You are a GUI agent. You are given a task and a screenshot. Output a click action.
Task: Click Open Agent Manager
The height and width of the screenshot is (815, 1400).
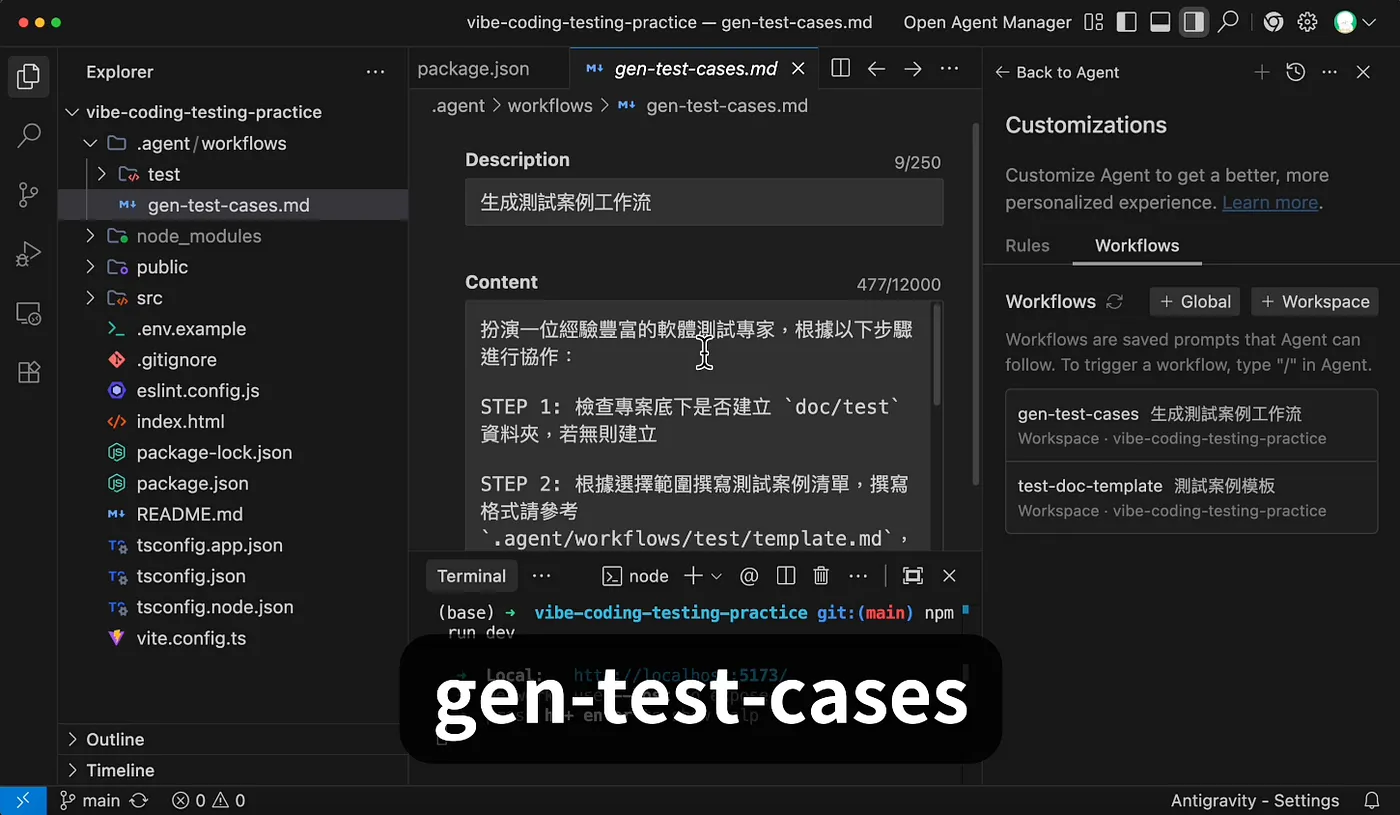click(x=987, y=22)
